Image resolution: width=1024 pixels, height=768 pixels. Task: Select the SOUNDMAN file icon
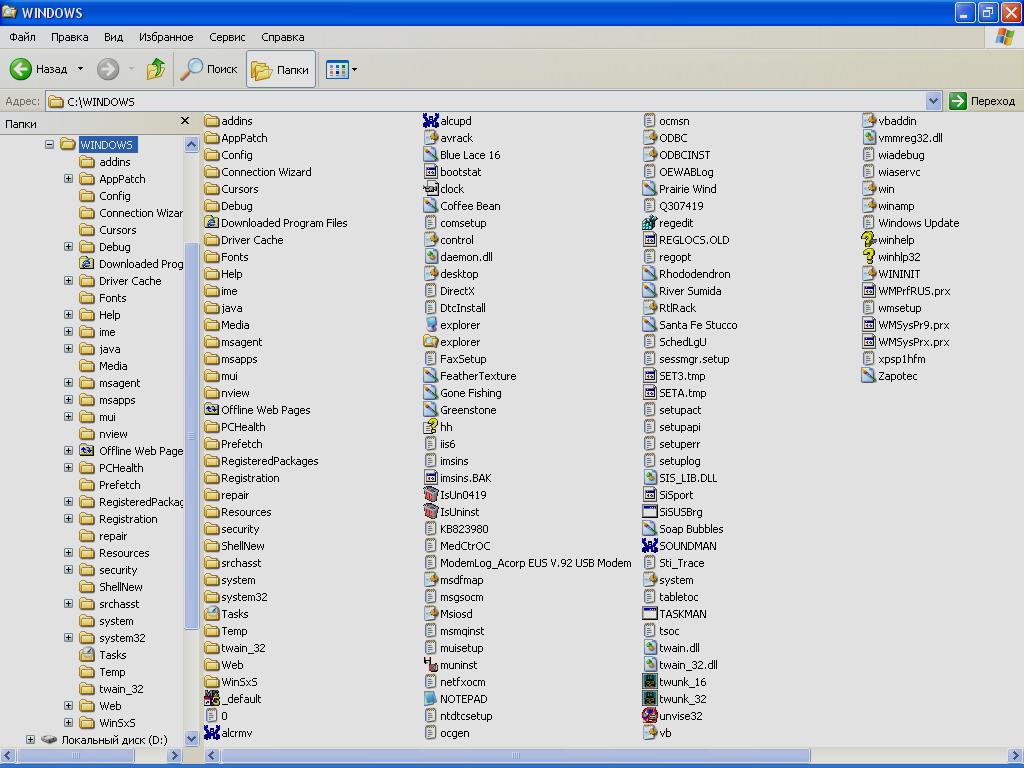pyautogui.click(x=650, y=546)
